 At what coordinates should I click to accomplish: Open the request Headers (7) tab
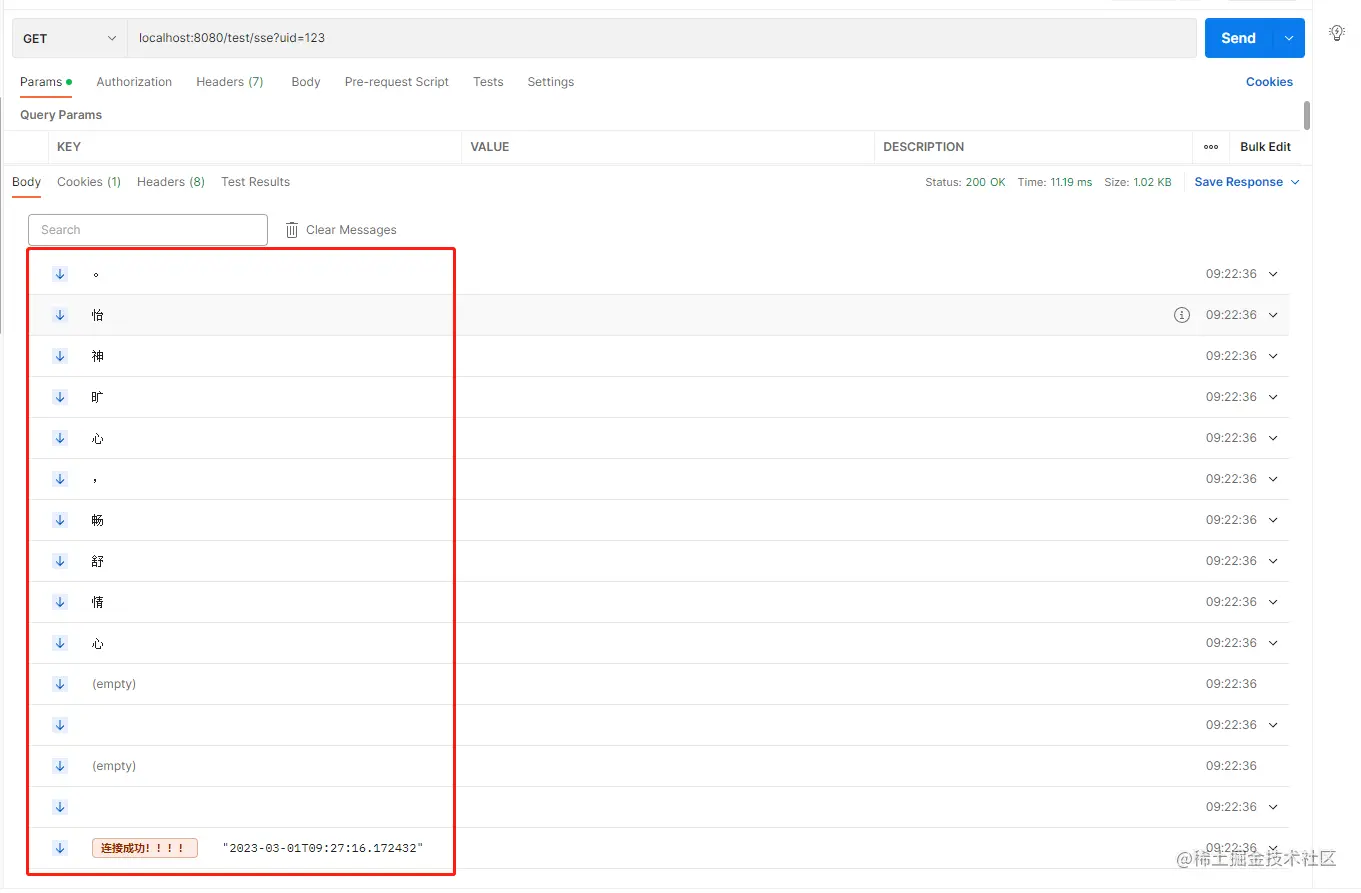(230, 82)
